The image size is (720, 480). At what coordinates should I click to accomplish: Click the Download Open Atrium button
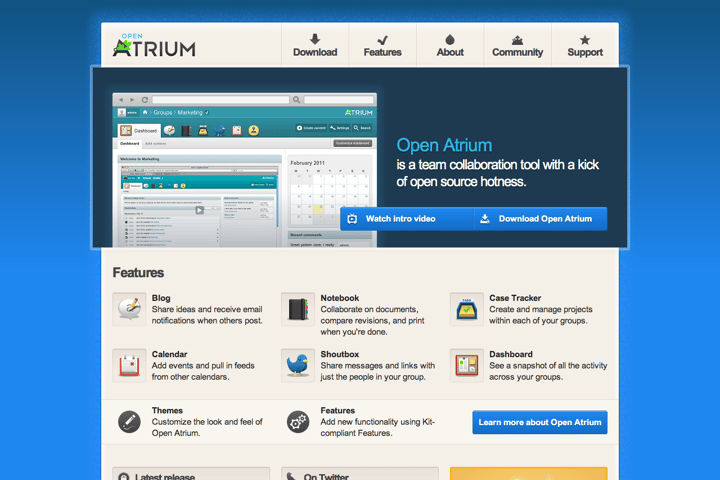(540, 219)
